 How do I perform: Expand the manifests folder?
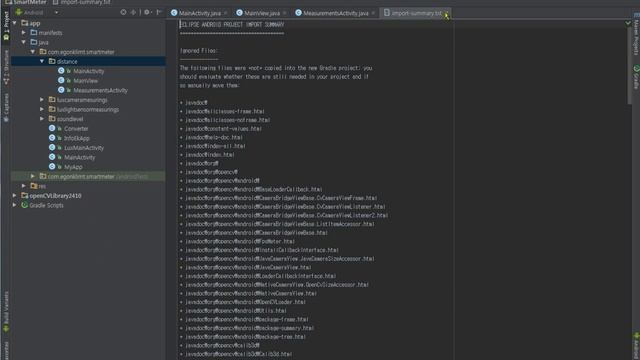pyautogui.click(x=24, y=33)
